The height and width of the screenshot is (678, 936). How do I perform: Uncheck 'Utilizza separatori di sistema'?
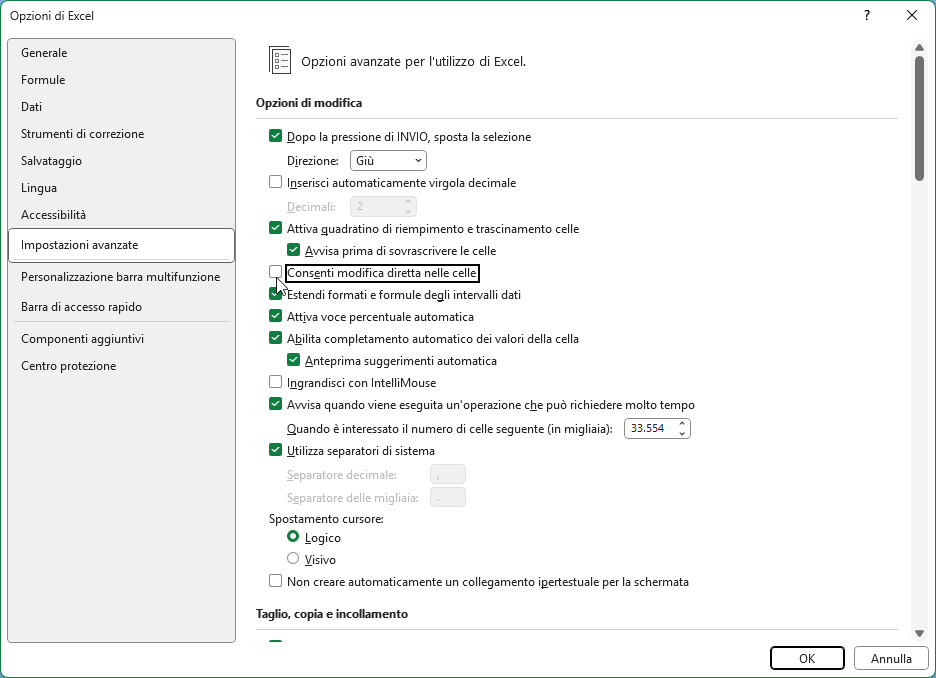point(275,450)
